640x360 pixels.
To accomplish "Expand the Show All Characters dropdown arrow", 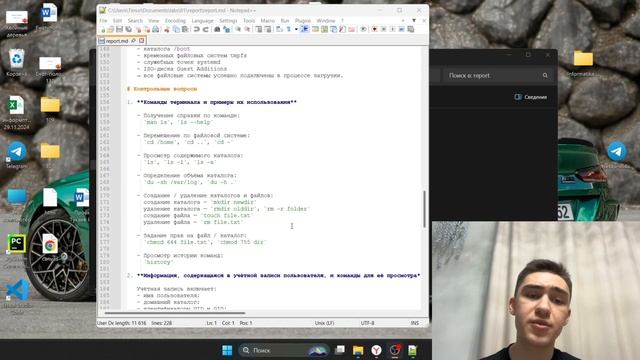I will click(x=296, y=29).
